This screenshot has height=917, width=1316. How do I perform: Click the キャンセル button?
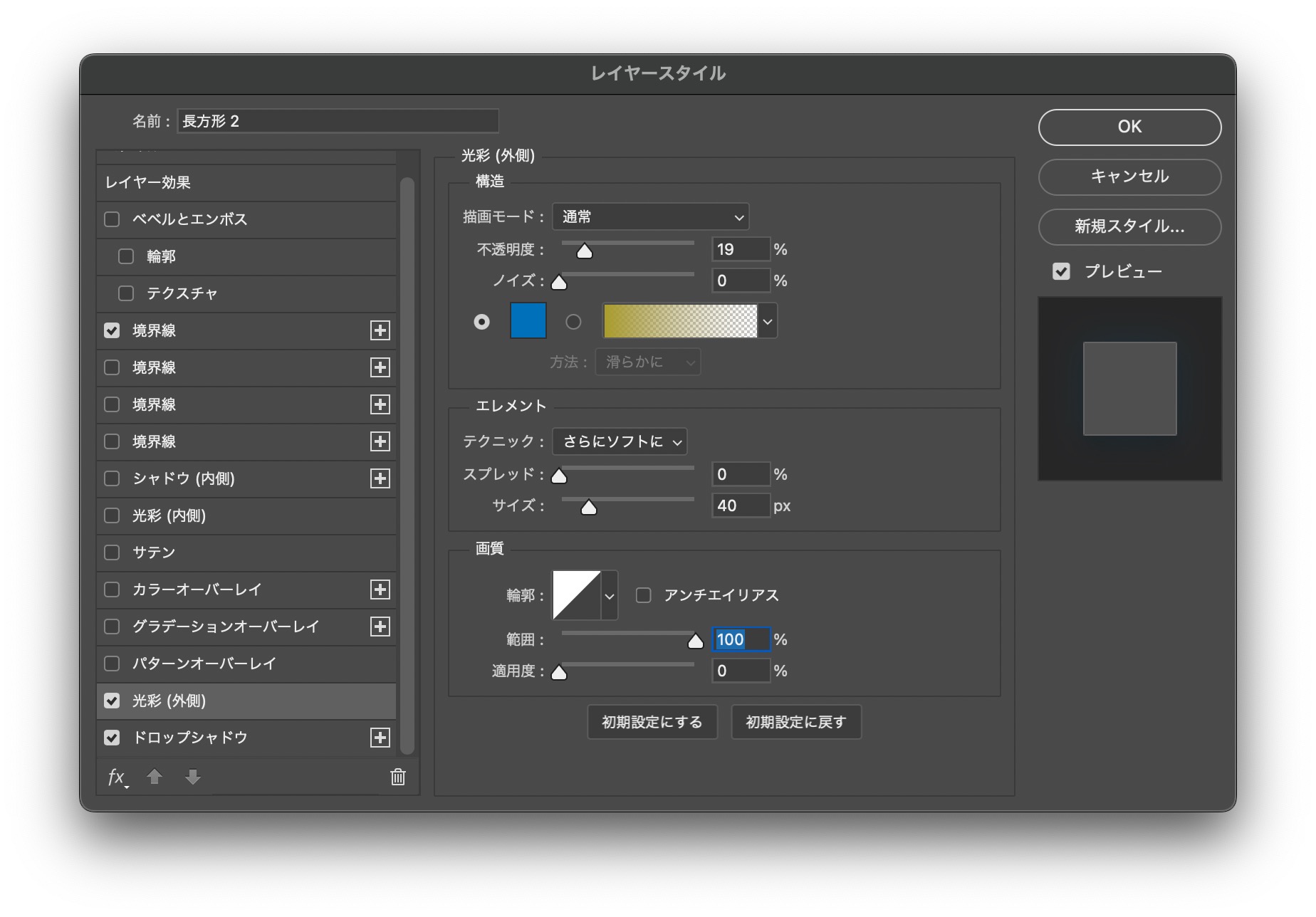coord(1129,177)
